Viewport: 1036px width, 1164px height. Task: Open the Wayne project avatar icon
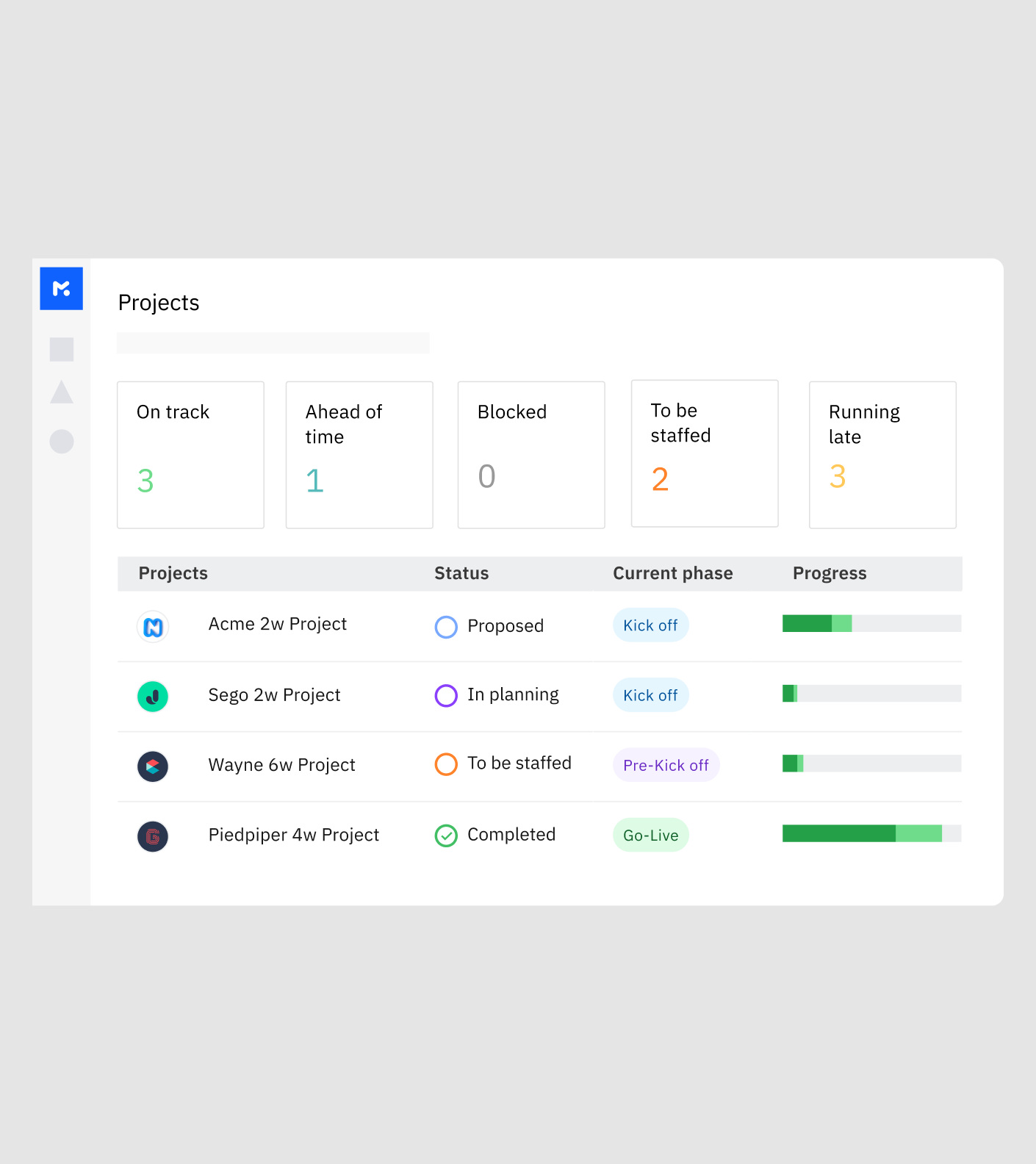(153, 766)
